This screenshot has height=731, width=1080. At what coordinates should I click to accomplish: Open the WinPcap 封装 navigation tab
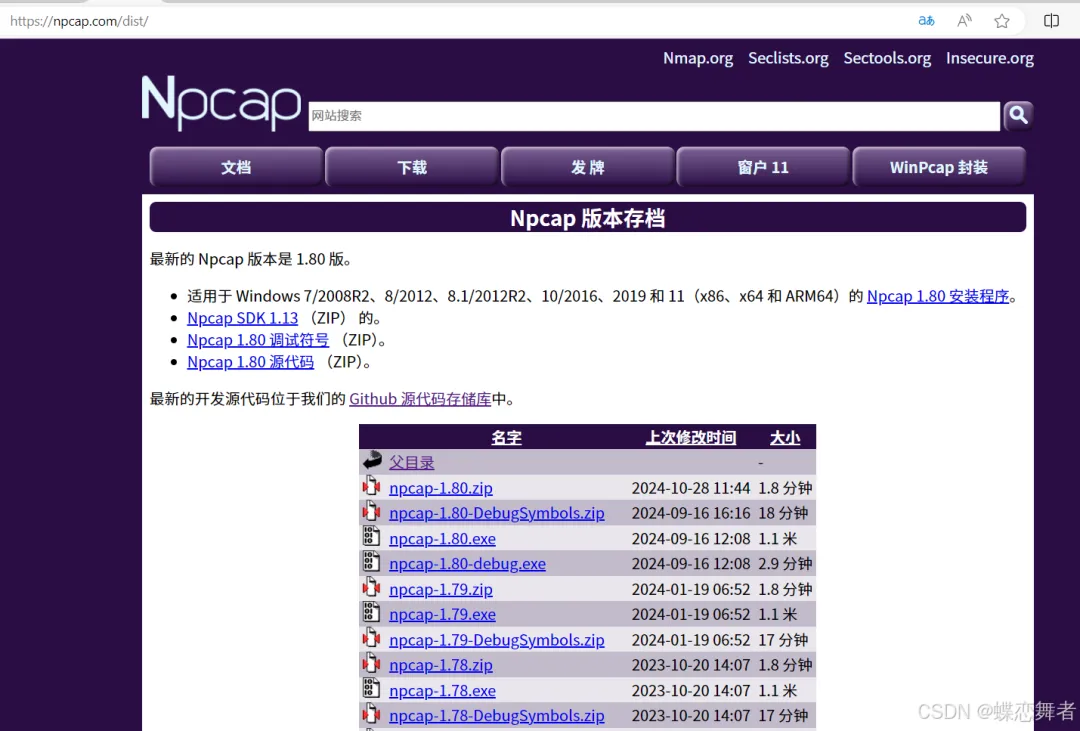pyautogui.click(x=939, y=167)
